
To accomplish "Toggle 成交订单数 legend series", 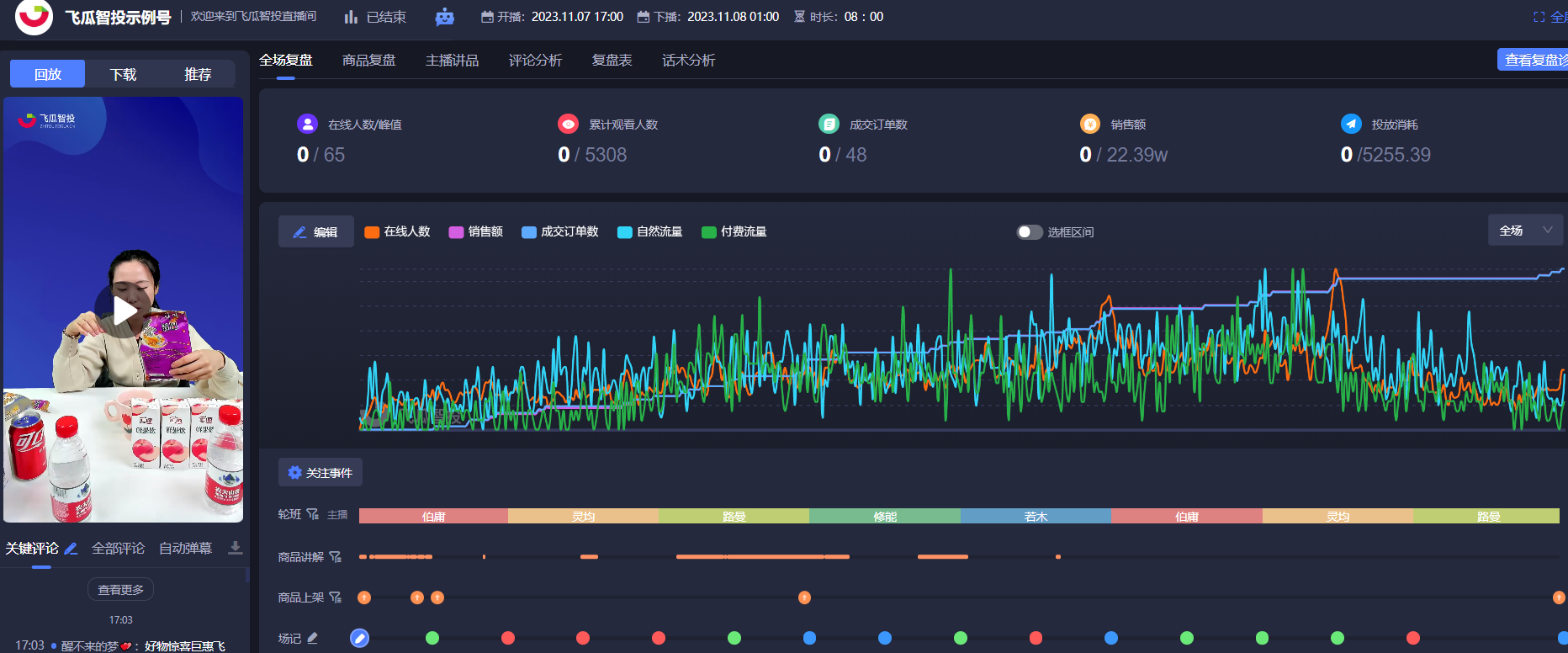I will pos(559,231).
